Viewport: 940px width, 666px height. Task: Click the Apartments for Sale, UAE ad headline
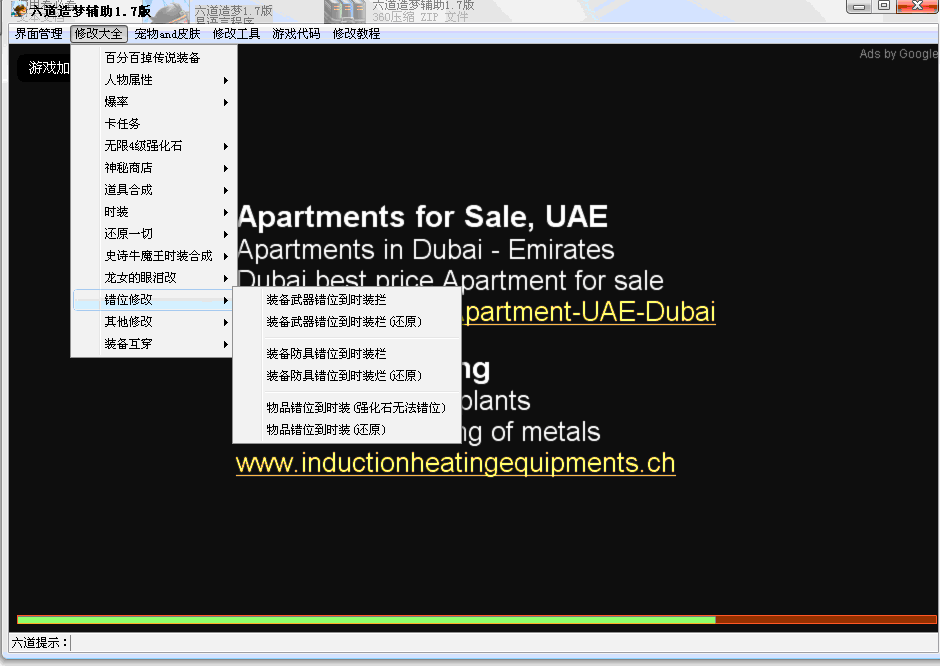[423, 217]
